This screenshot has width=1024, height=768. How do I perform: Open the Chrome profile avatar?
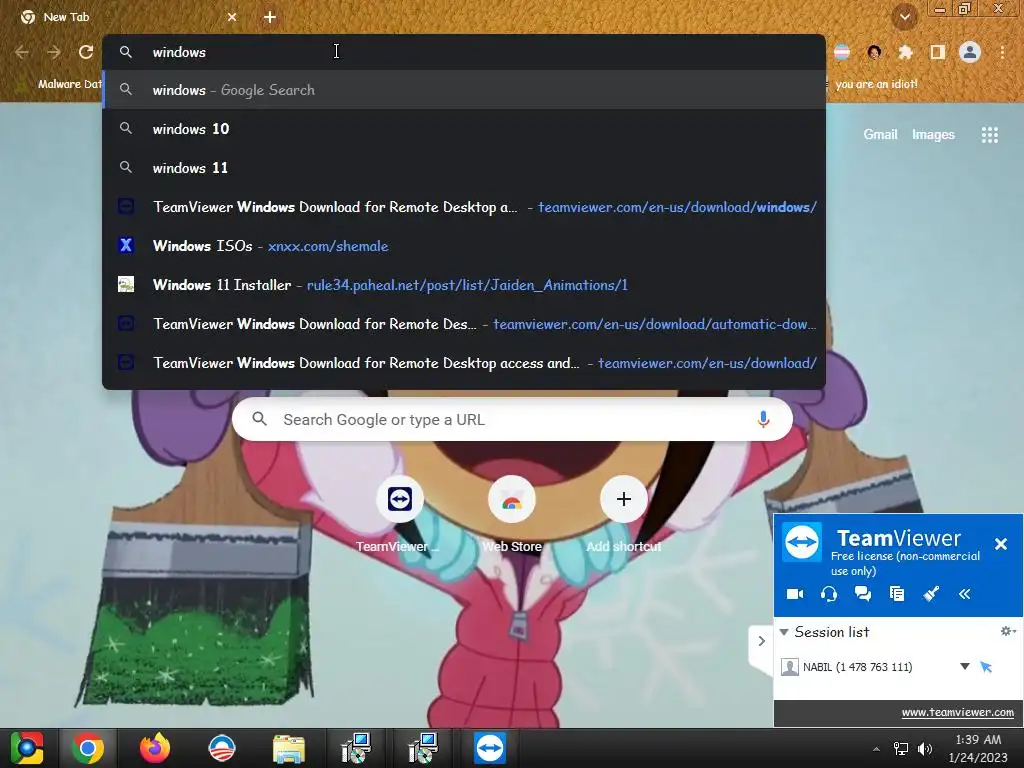click(970, 52)
